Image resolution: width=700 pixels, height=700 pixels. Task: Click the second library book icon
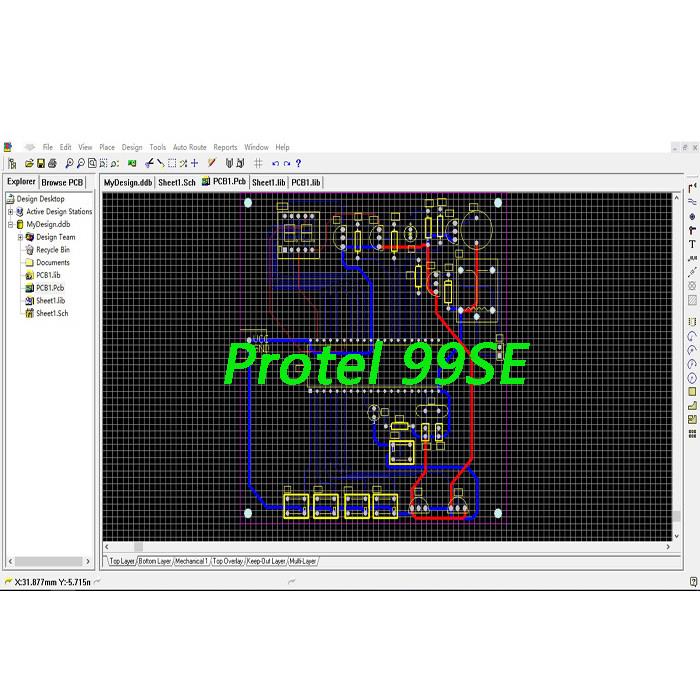240,163
